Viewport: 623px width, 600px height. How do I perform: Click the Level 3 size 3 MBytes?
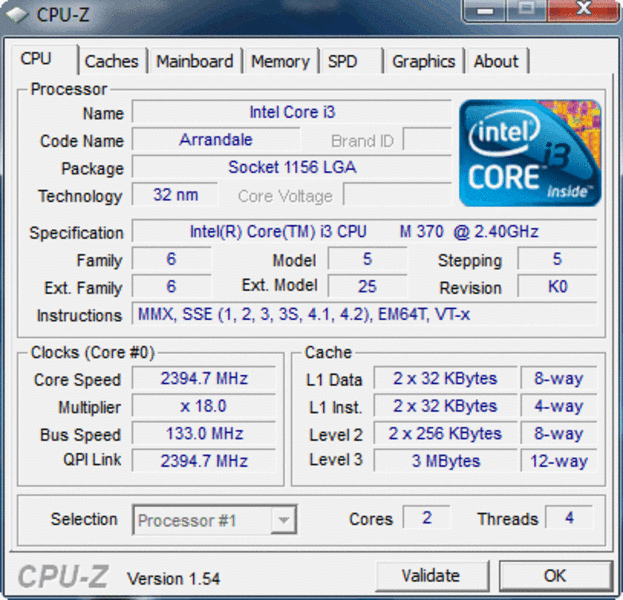[x=445, y=461]
